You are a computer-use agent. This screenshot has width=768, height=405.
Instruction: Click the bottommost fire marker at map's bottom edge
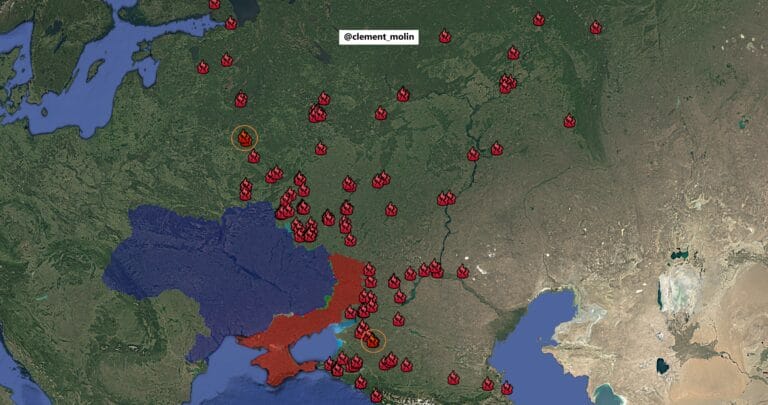click(376, 396)
